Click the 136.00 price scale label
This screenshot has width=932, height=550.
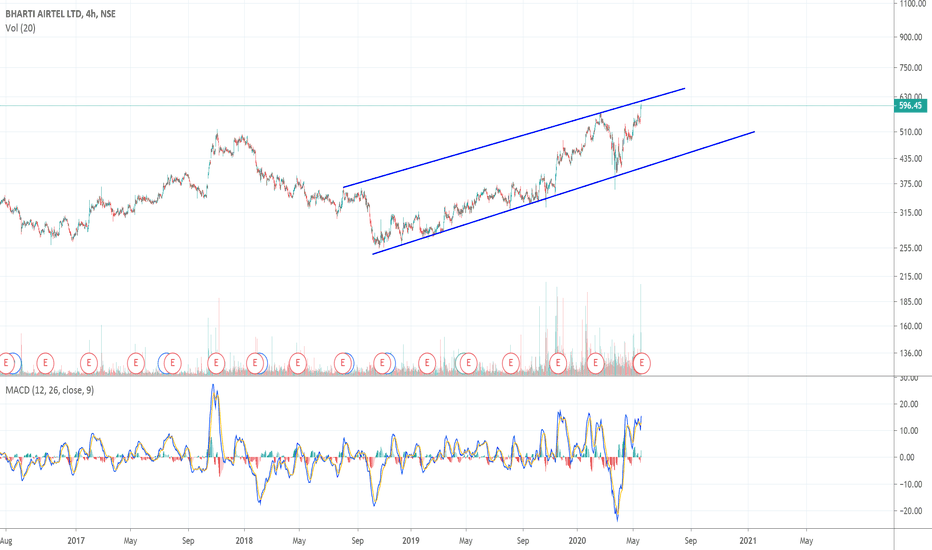(911, 353)
